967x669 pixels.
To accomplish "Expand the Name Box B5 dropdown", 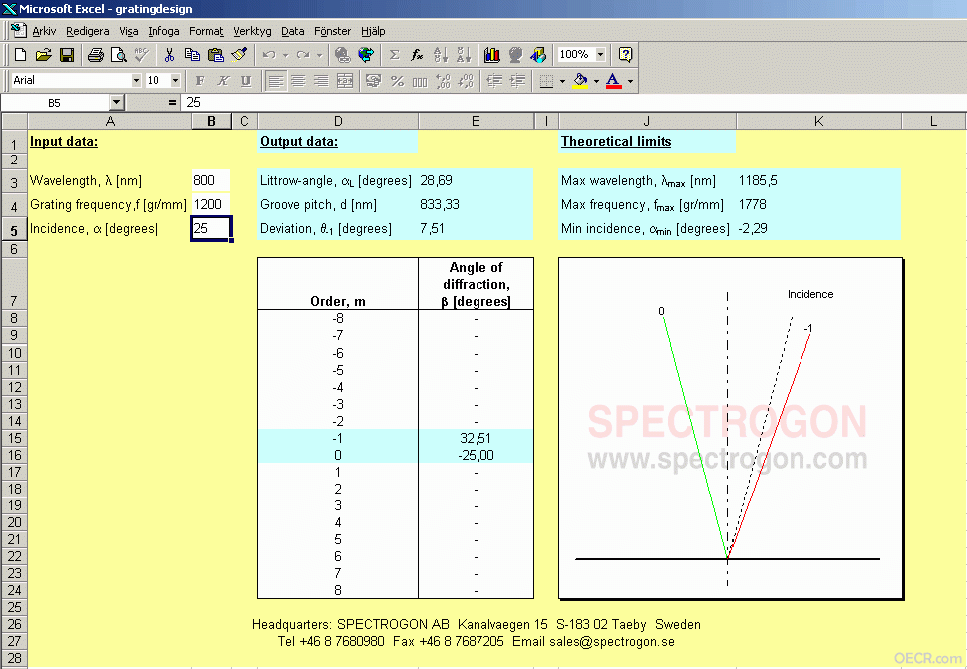I will (117, 102).
